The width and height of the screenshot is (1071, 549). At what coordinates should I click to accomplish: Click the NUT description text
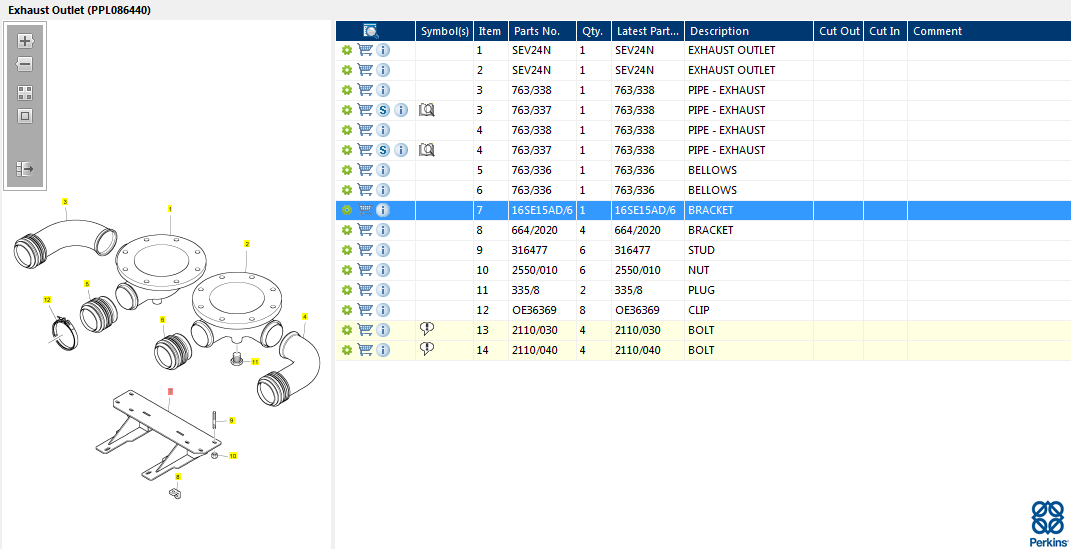pos(699,270)
